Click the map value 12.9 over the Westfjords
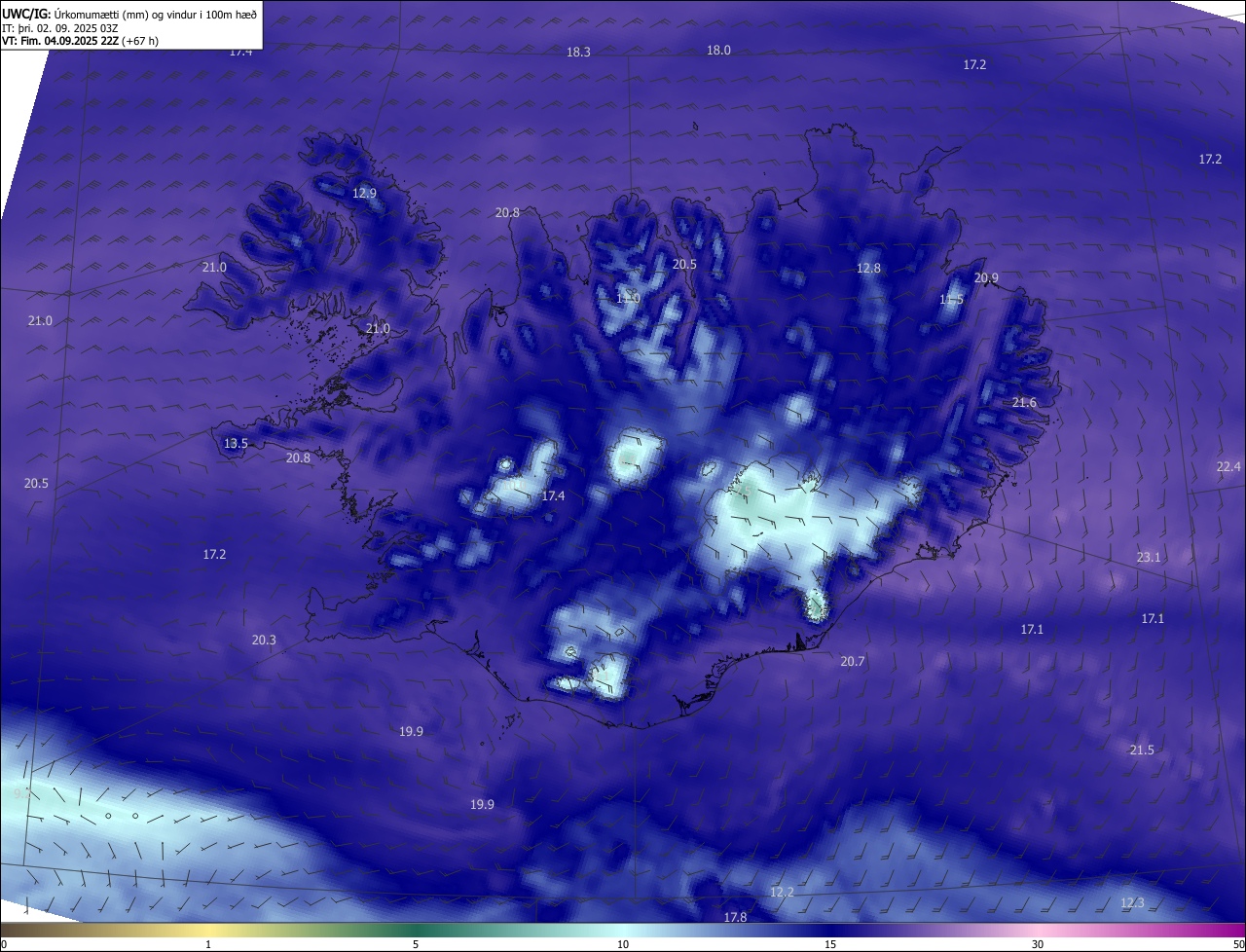 (x=364, y=193)
